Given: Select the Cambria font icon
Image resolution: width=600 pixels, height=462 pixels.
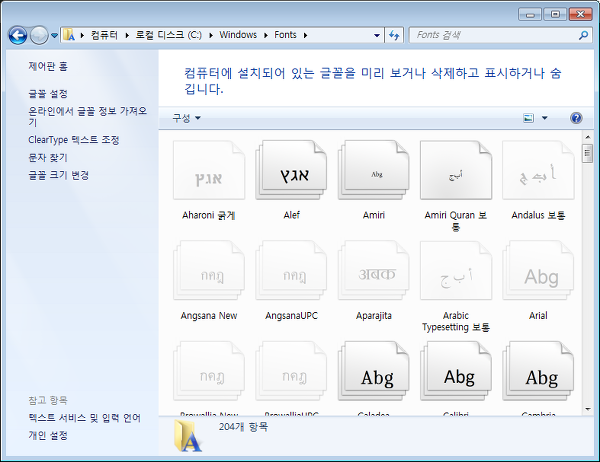Looking at the screenshot, I should 538,371.
